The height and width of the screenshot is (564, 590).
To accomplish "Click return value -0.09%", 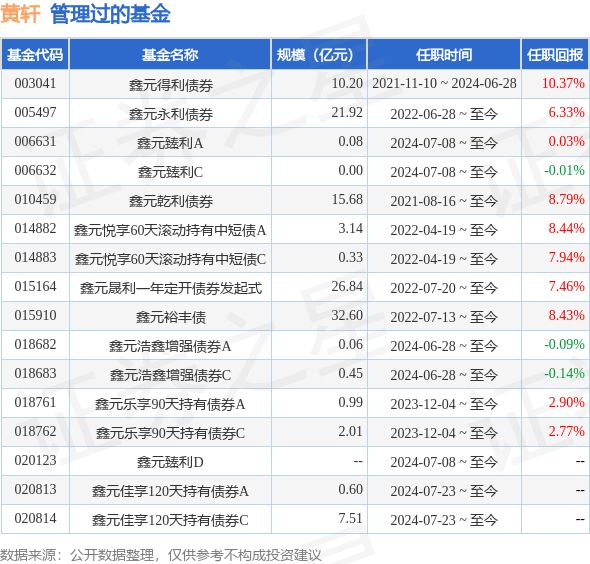I will (x=564, y=344).
